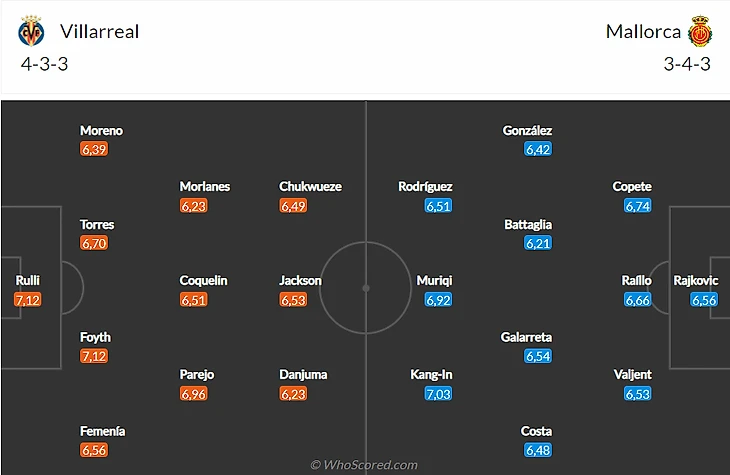Open the Mallorca team name link
730x475 pixels.
pos(643,32)
